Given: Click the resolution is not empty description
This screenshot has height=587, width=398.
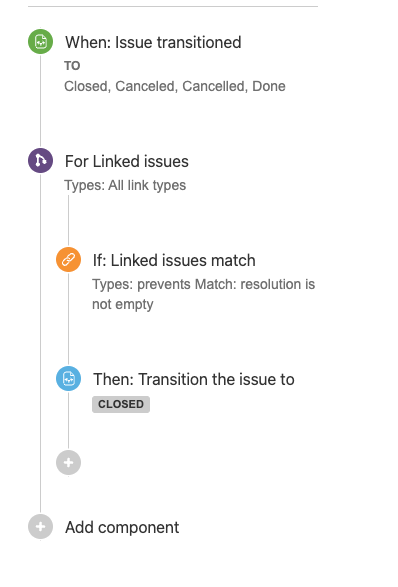Looking at the screenshot, I should 203,294.
